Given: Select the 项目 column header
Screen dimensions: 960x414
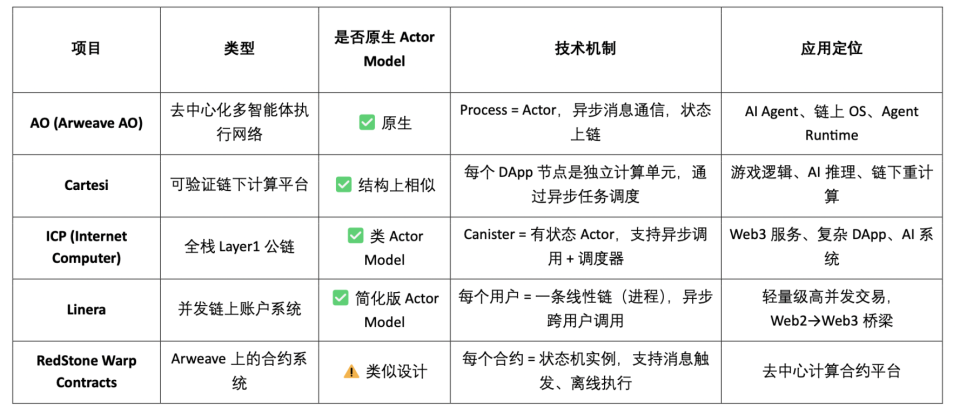Looking at the screenshot, I should click(x=86, y=48).
